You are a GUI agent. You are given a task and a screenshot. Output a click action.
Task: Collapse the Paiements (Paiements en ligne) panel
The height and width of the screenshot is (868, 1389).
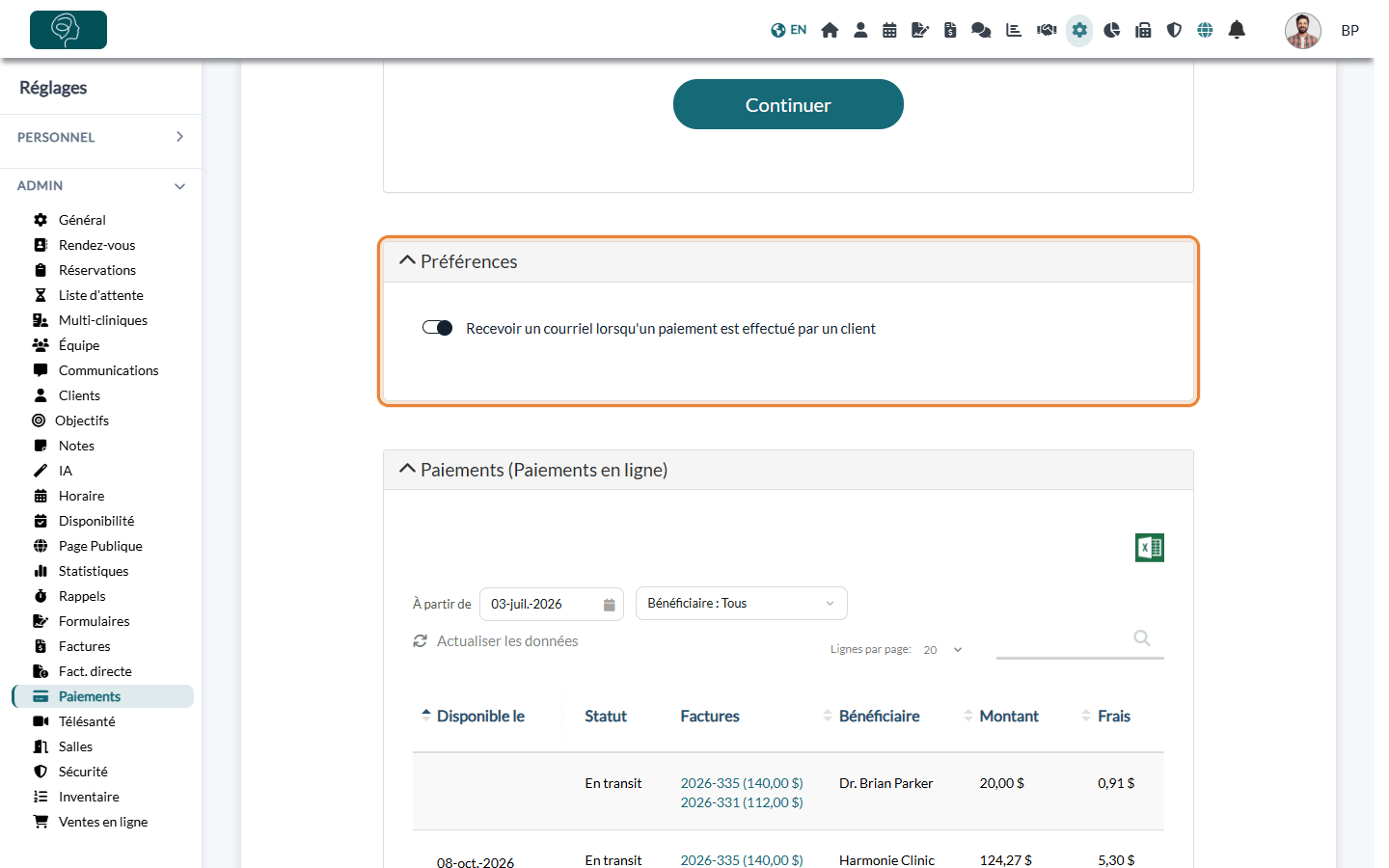click(407, 469)
